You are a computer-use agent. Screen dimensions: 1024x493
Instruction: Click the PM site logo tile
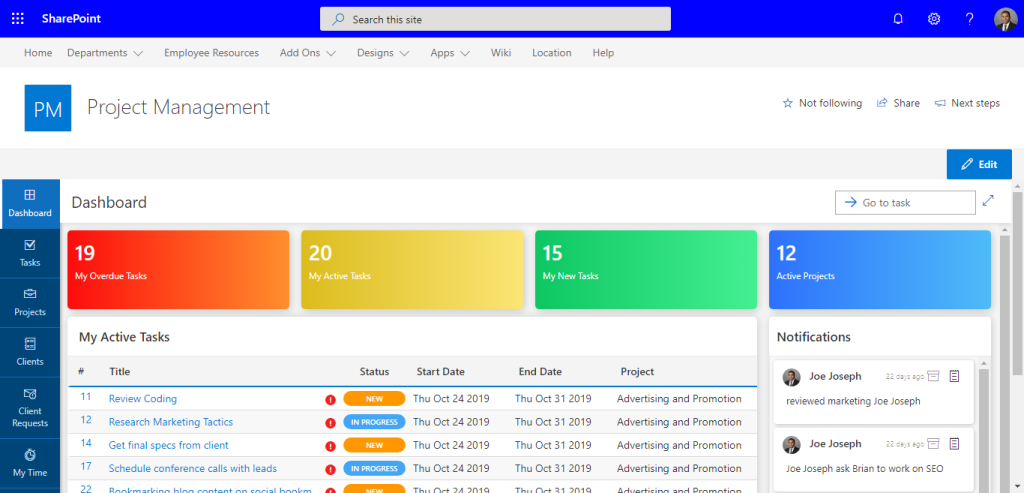(x=48, y=108)
